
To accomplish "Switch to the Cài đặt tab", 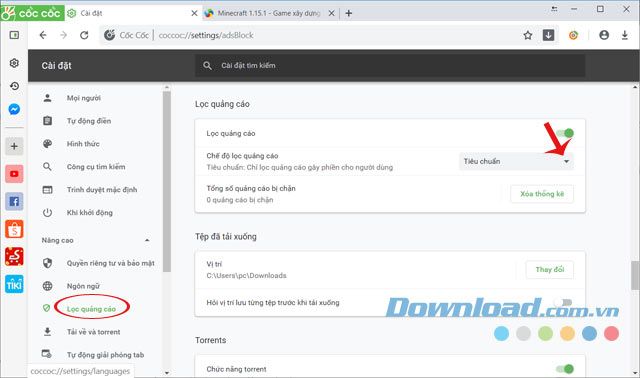I will 133,13.
